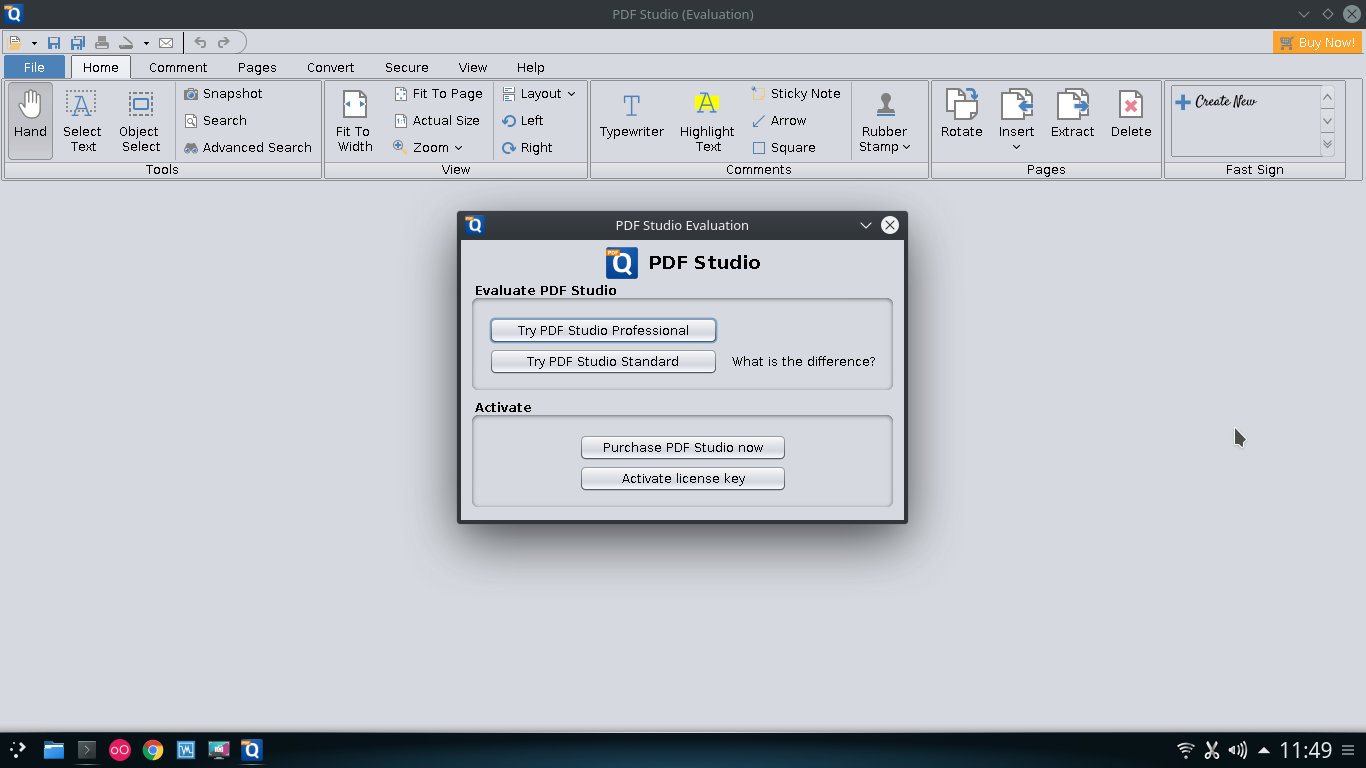This screenshot has width=1366, height=768.
Task: Open the Search tool
Action: click(x=215, y=120)
